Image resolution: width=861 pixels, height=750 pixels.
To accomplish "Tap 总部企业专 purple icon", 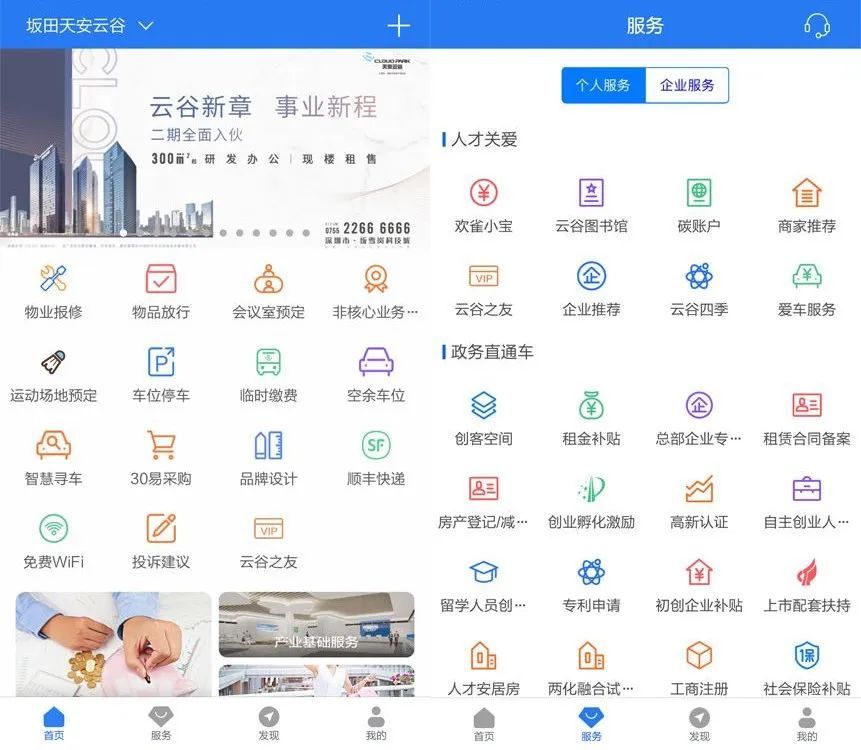I will 699,405.
